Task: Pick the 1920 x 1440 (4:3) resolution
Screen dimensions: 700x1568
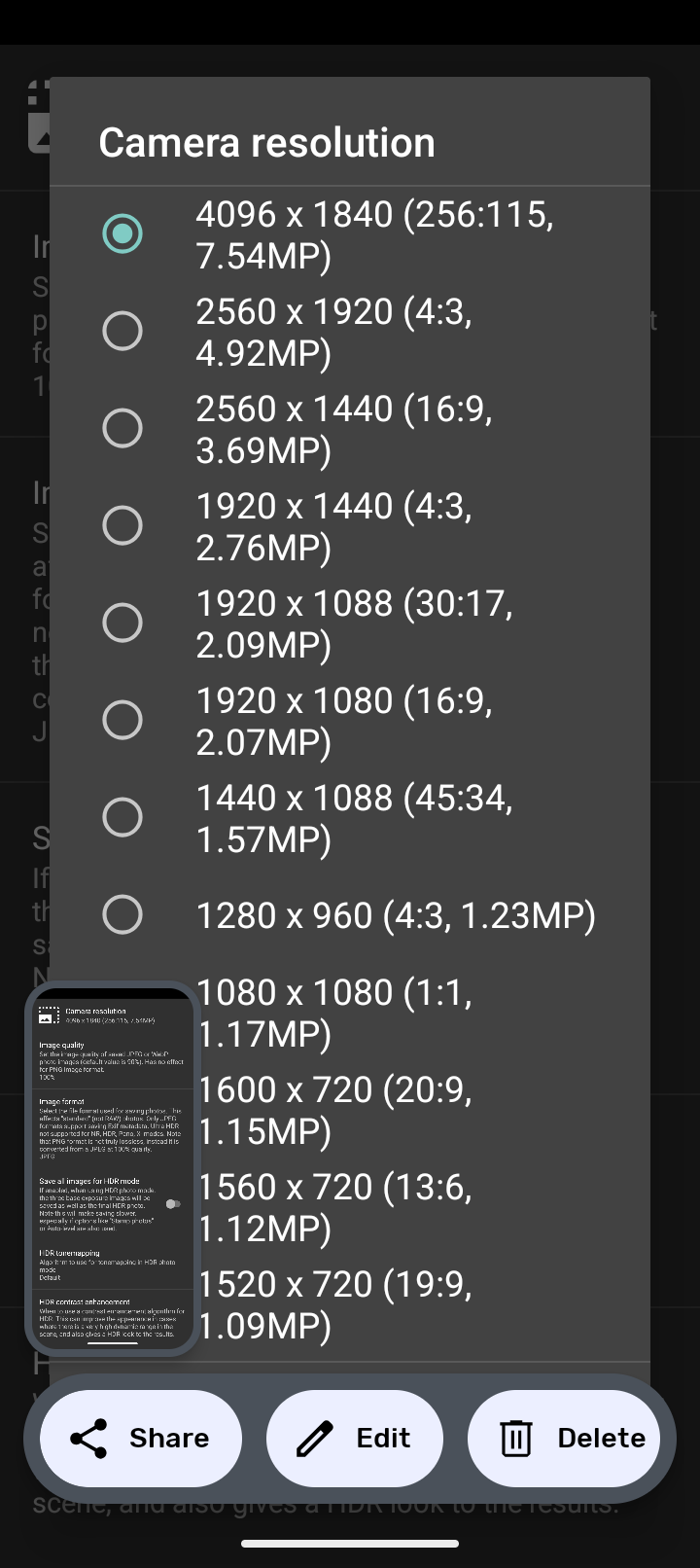Action: [122, 525]
